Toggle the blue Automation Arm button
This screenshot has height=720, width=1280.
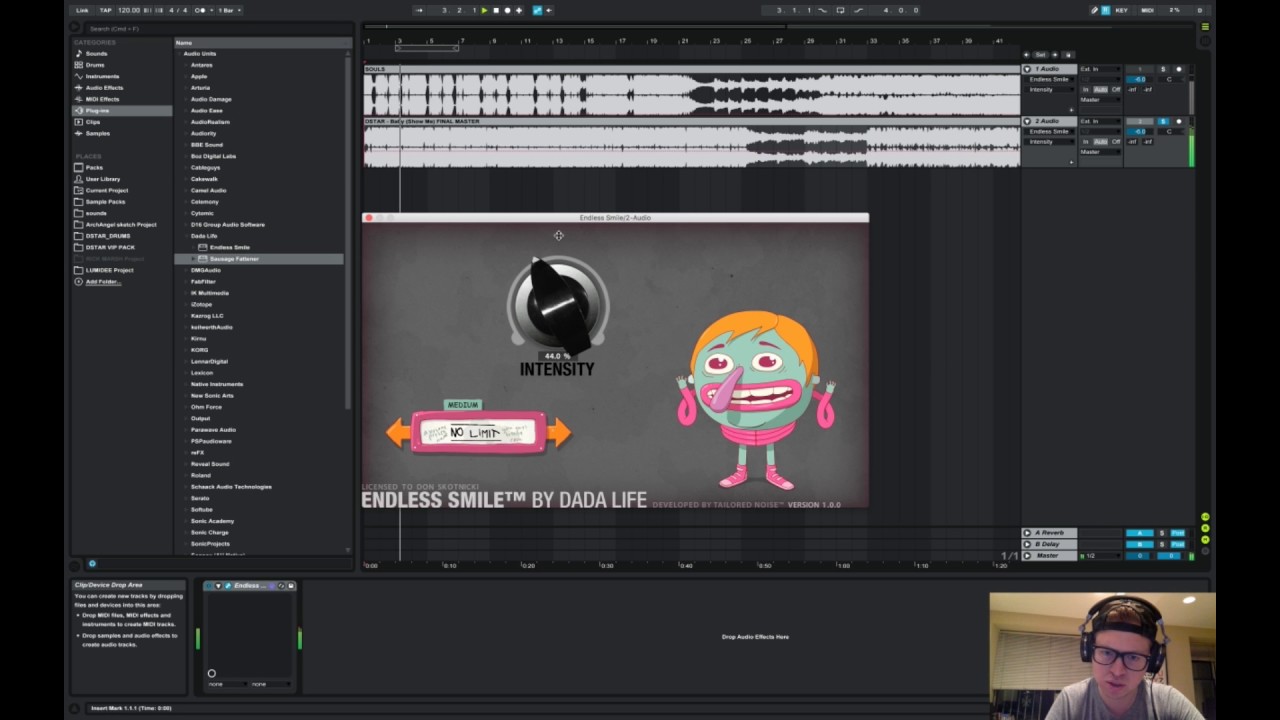coord(537,10)
